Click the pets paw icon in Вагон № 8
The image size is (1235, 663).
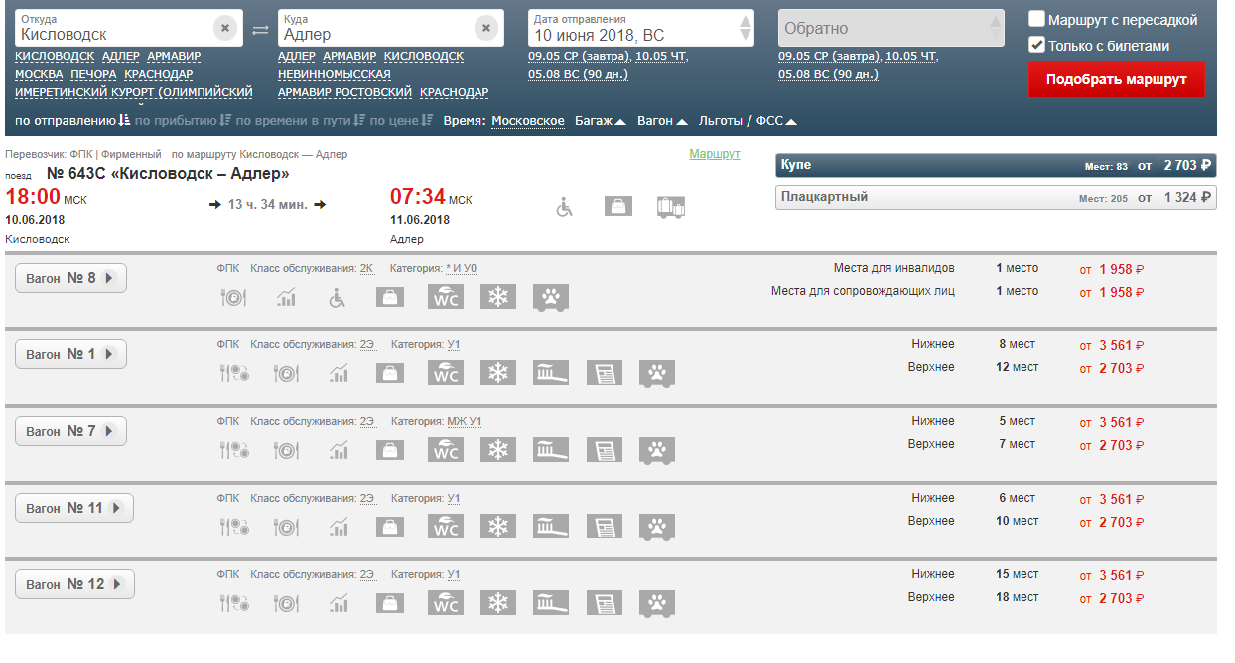(551, 297)
